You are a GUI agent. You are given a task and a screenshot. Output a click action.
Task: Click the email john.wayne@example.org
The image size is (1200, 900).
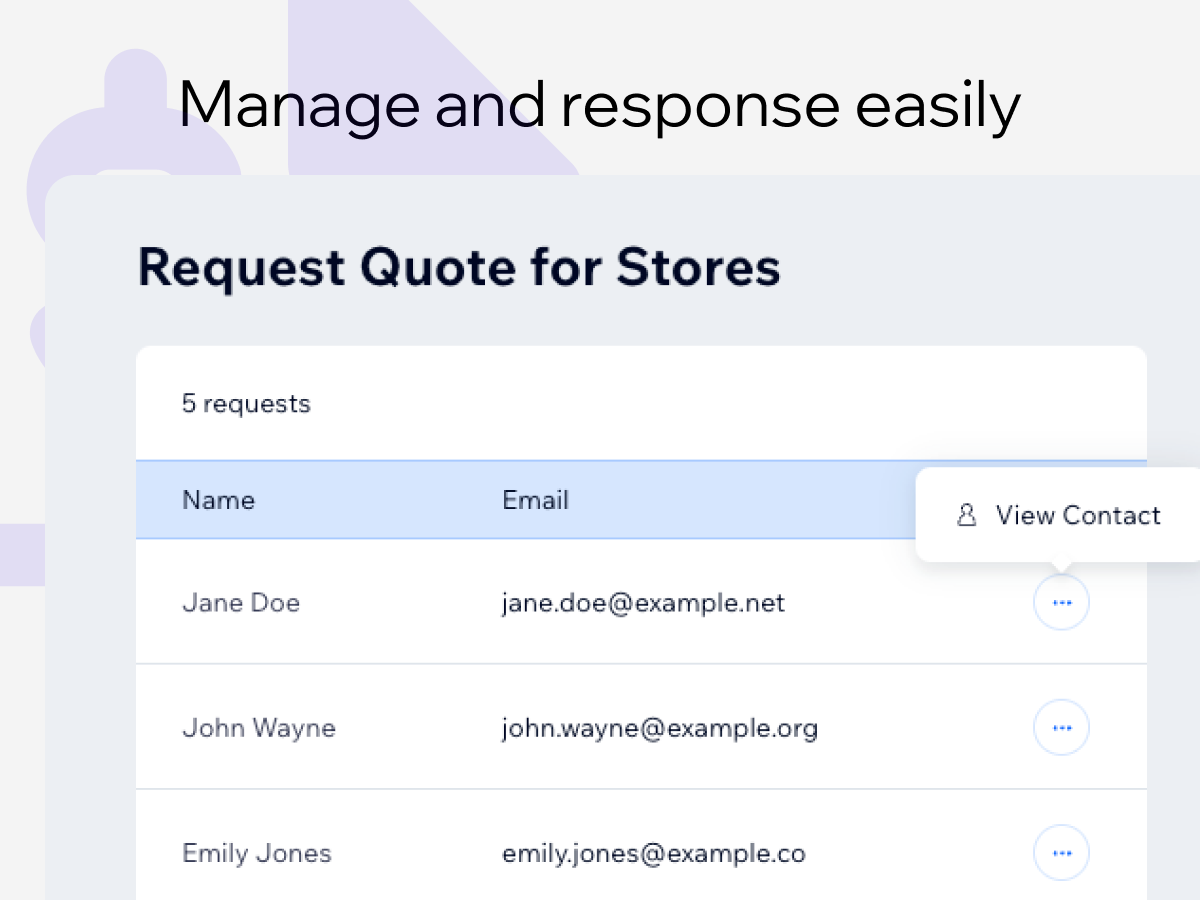click(x=660, y=728)
